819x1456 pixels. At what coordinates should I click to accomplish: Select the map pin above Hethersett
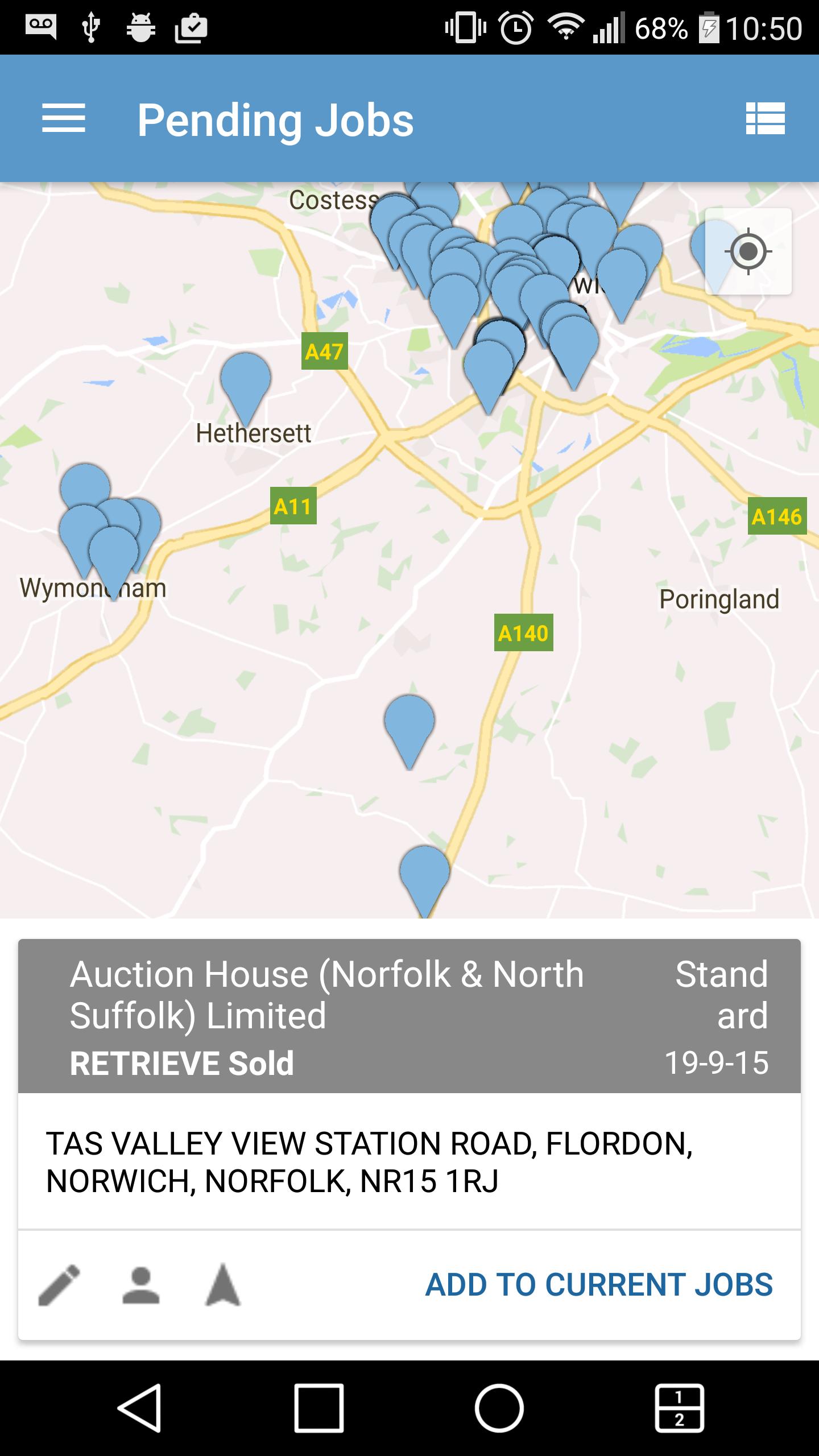coord(245,378)
